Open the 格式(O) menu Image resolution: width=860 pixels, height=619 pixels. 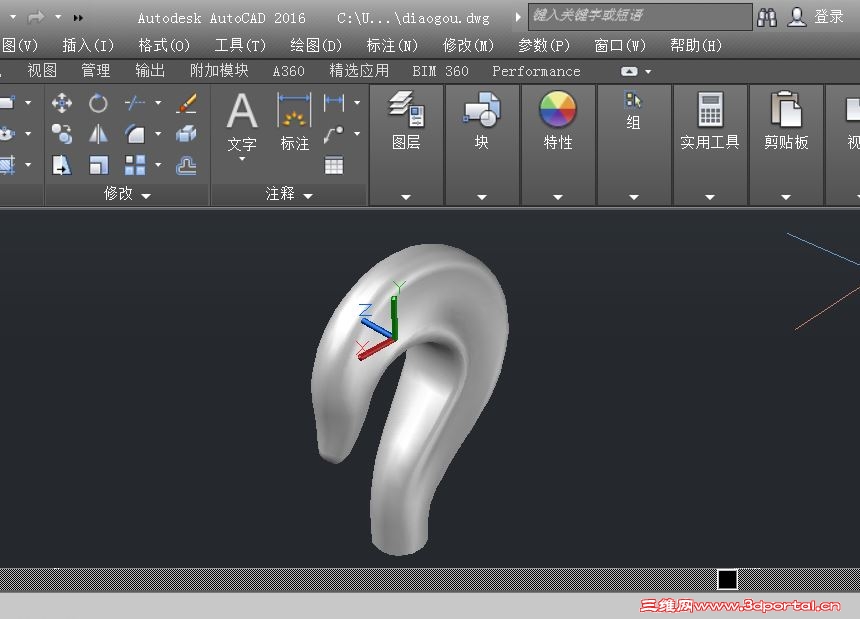[x=164, y=45]
